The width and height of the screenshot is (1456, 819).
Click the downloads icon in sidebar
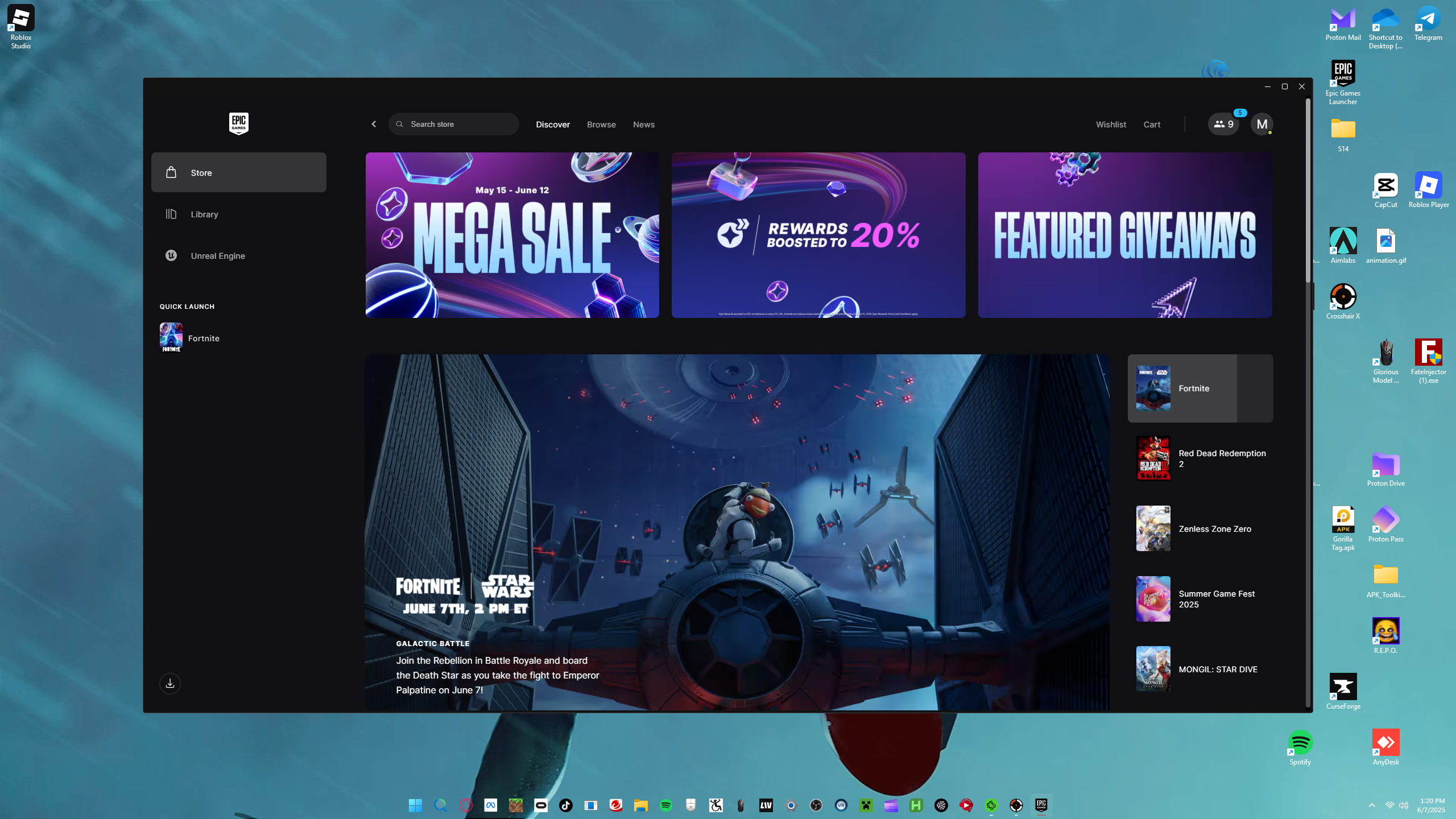tap(170, 683)
